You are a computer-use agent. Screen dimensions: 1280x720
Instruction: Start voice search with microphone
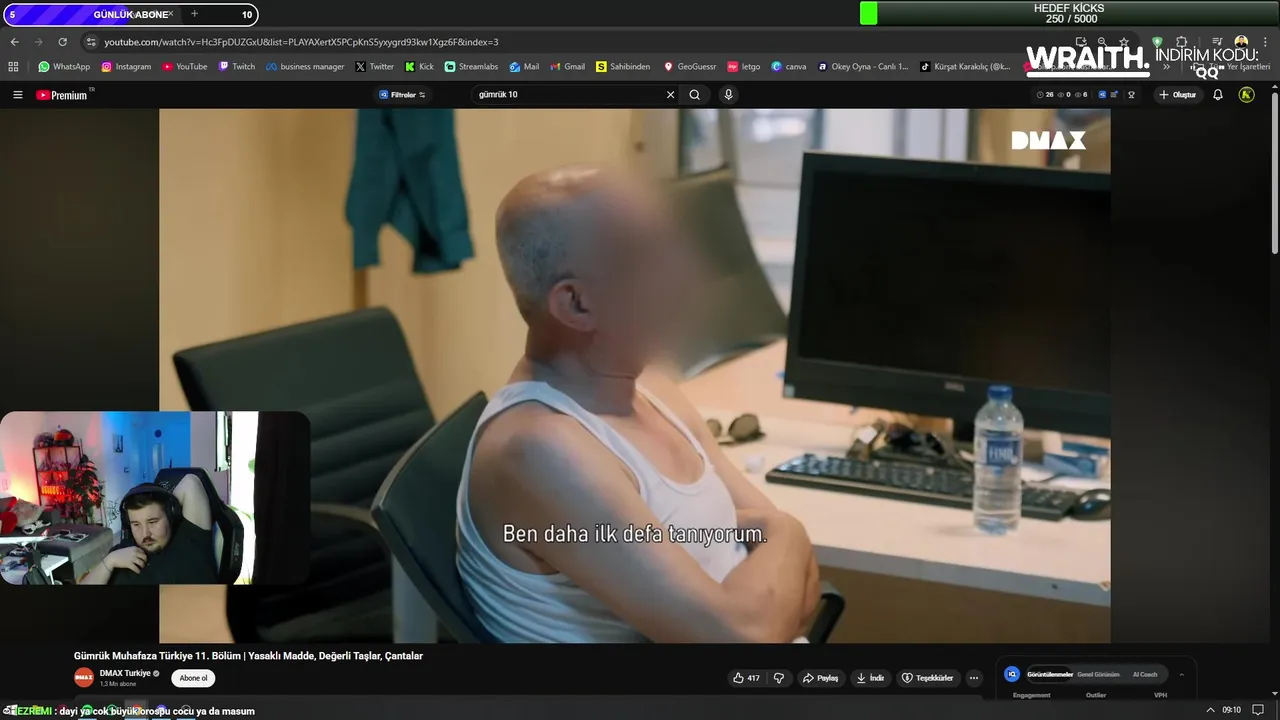tap(728, 95)
